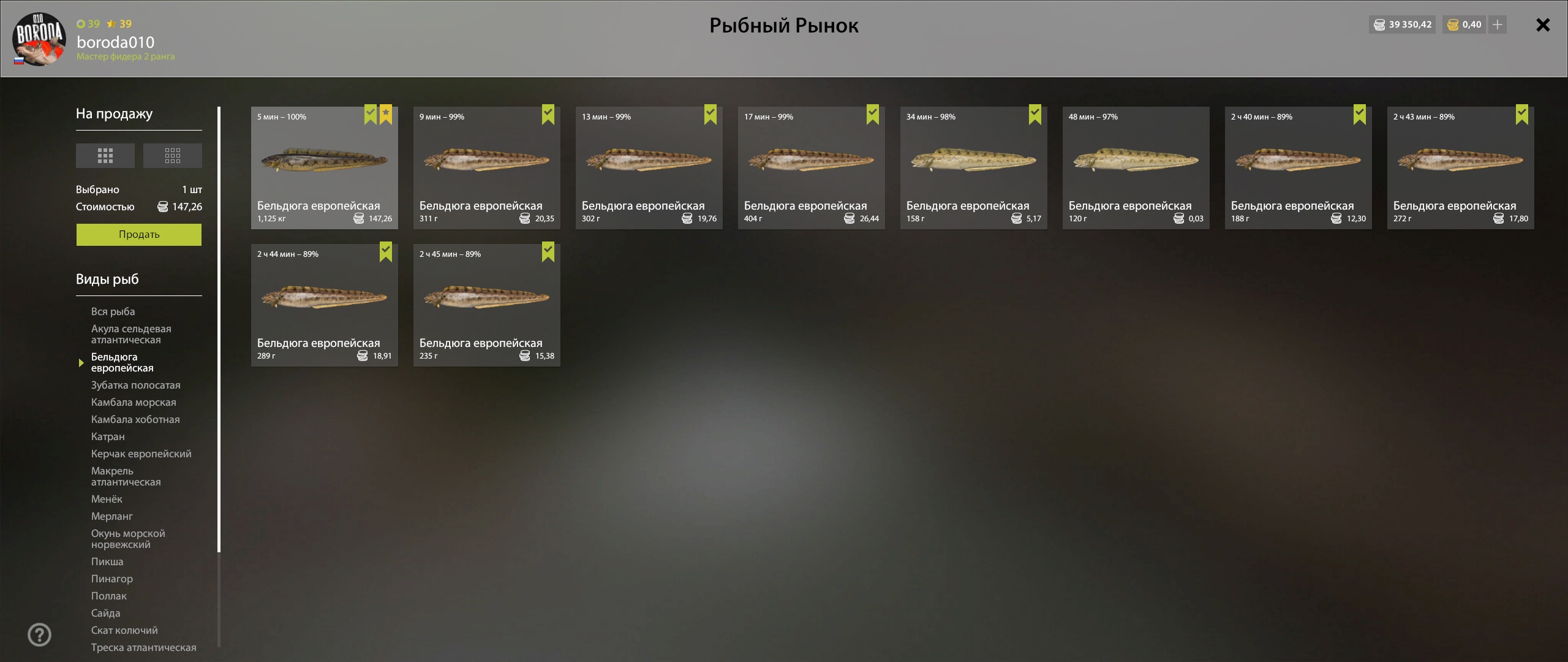Switch to the large grid view icon

click(x=105, y=156)
